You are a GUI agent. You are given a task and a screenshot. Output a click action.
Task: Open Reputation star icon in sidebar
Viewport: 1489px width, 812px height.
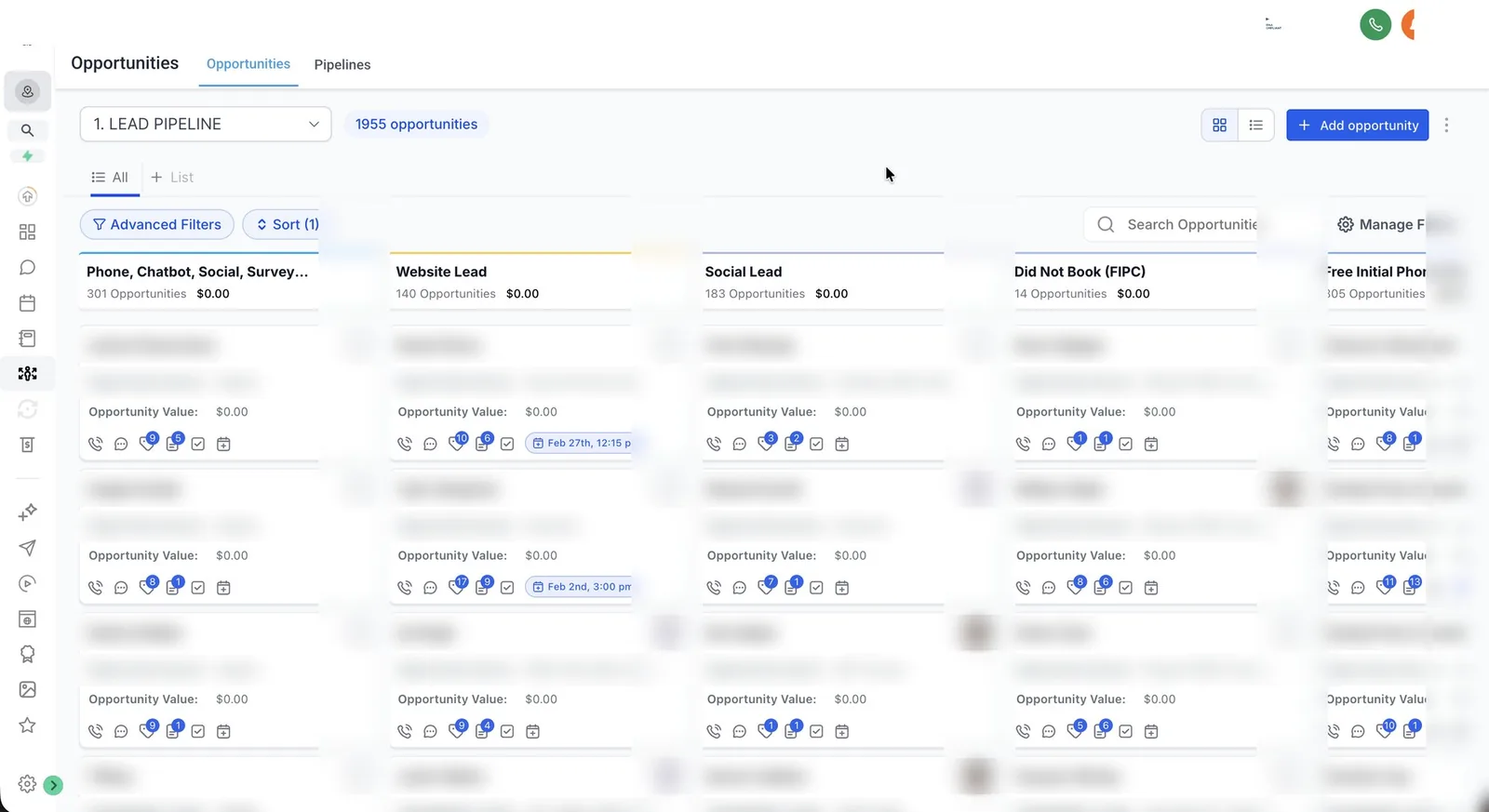[x=28, y=725]
